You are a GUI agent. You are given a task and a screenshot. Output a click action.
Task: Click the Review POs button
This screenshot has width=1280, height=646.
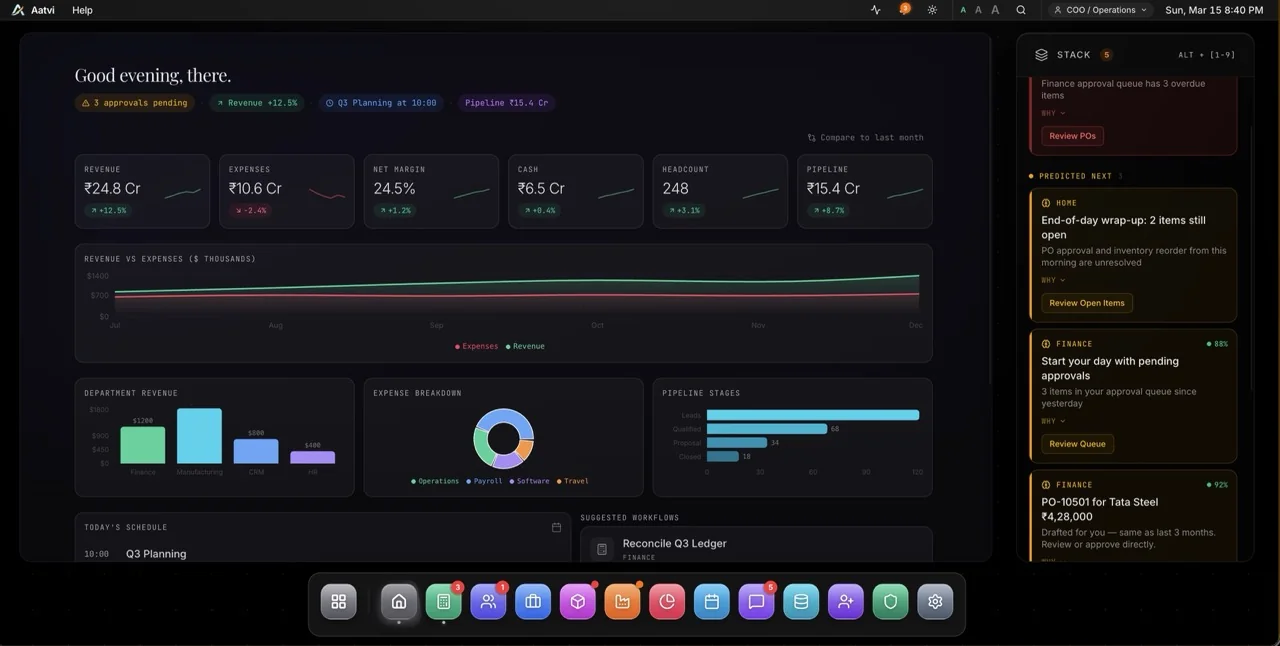coord(1071,136)
